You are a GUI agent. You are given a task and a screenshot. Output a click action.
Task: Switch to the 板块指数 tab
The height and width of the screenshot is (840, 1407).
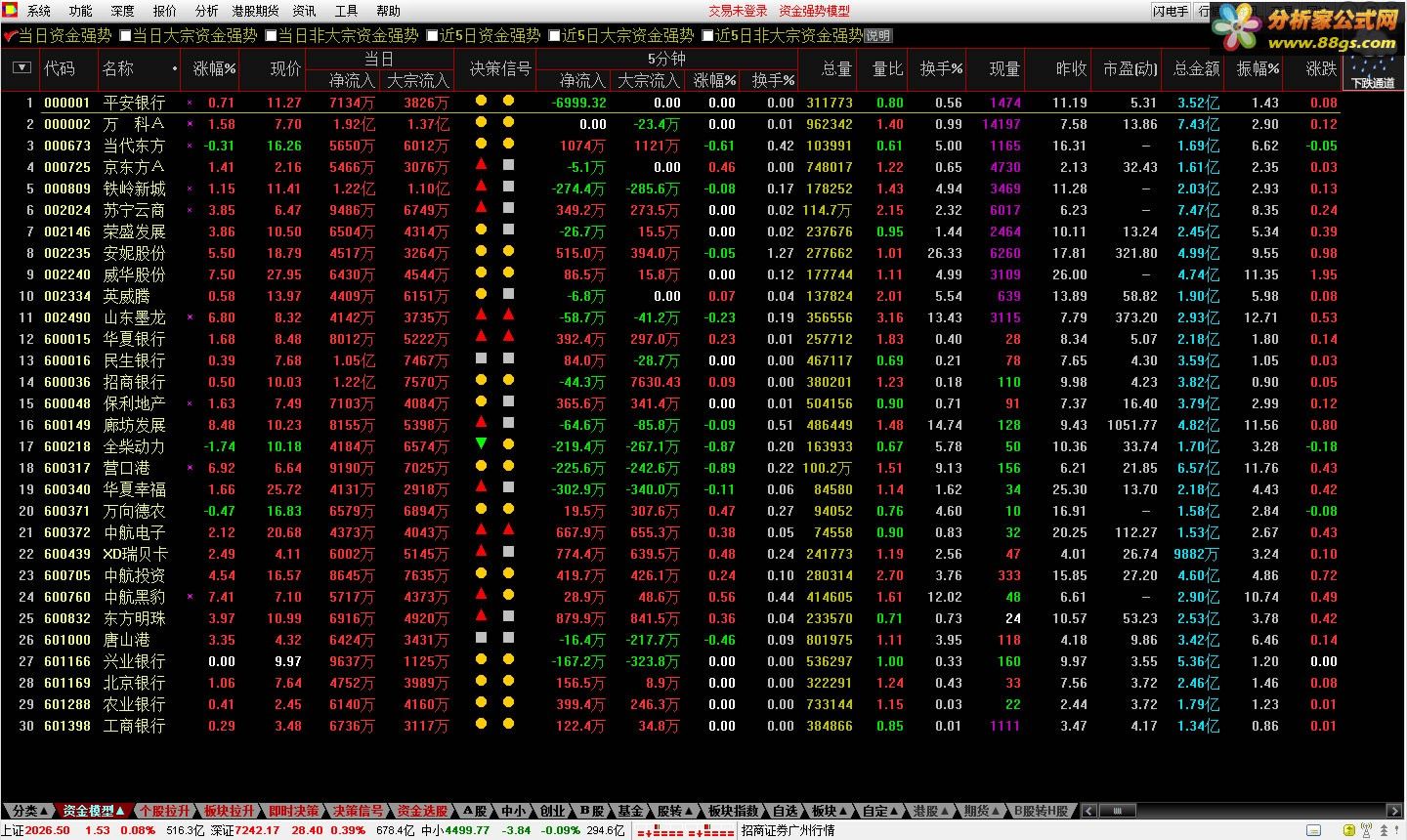pos(733,811)
